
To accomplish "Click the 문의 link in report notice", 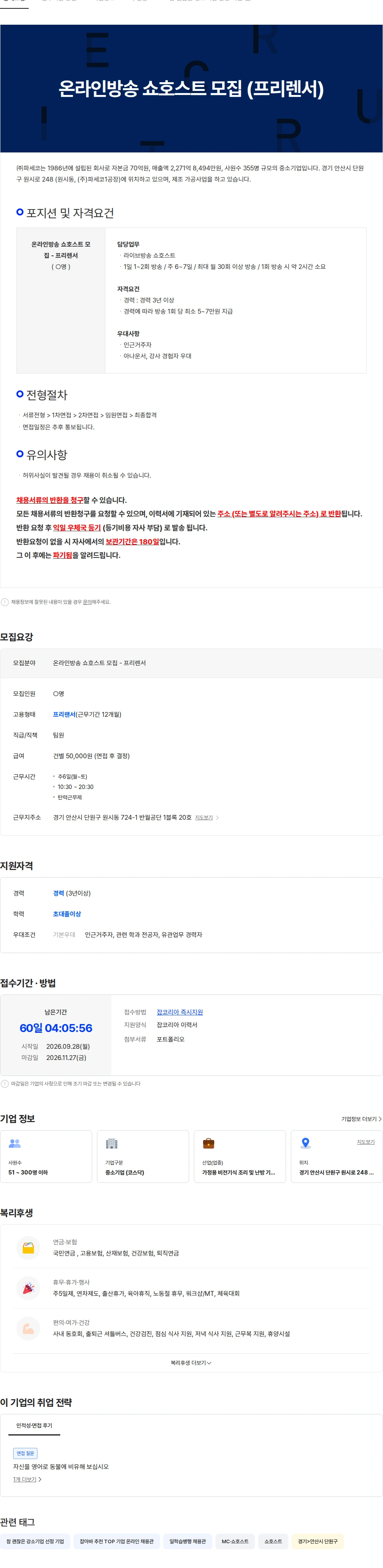I will 87,602.
